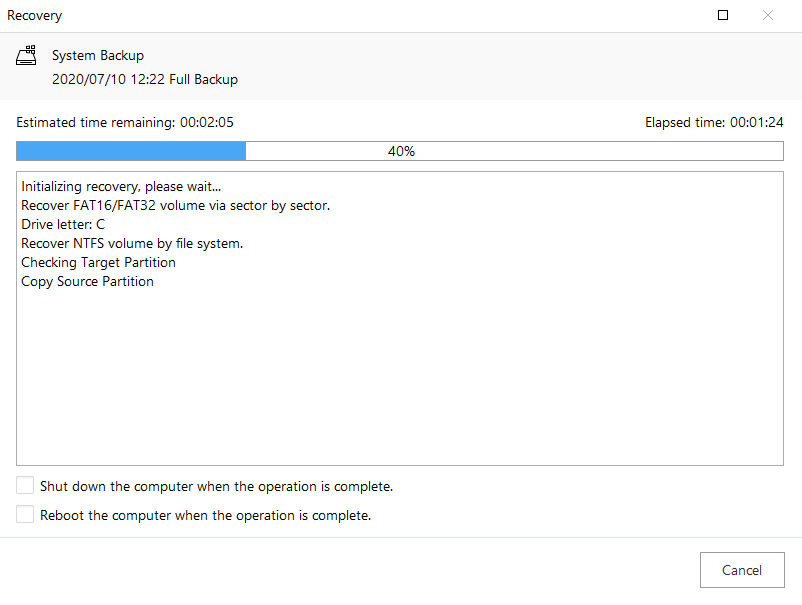Click the 40% progress percentage label

pyautogui.click(x=401, y=151)
